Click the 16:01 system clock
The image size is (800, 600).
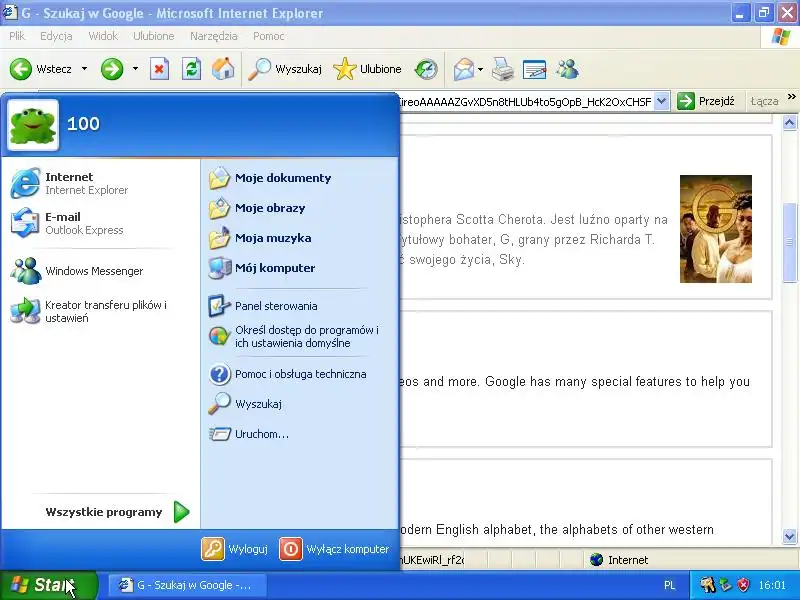(x=772, y=585)
